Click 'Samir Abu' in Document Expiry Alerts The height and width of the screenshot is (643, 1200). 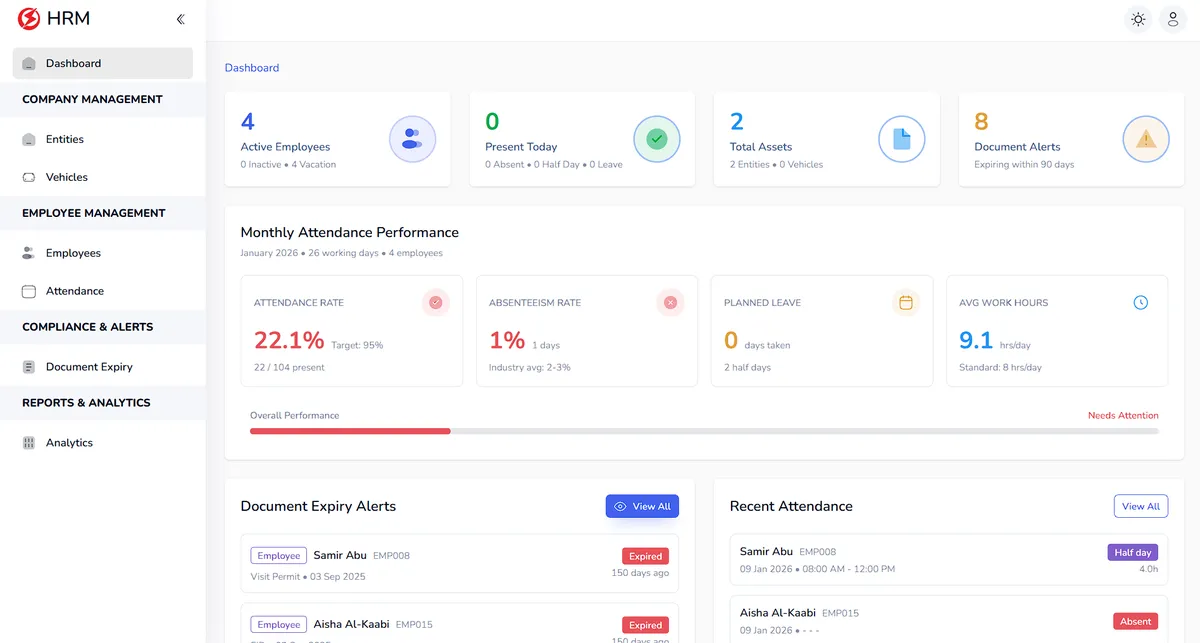click(340, 555)
